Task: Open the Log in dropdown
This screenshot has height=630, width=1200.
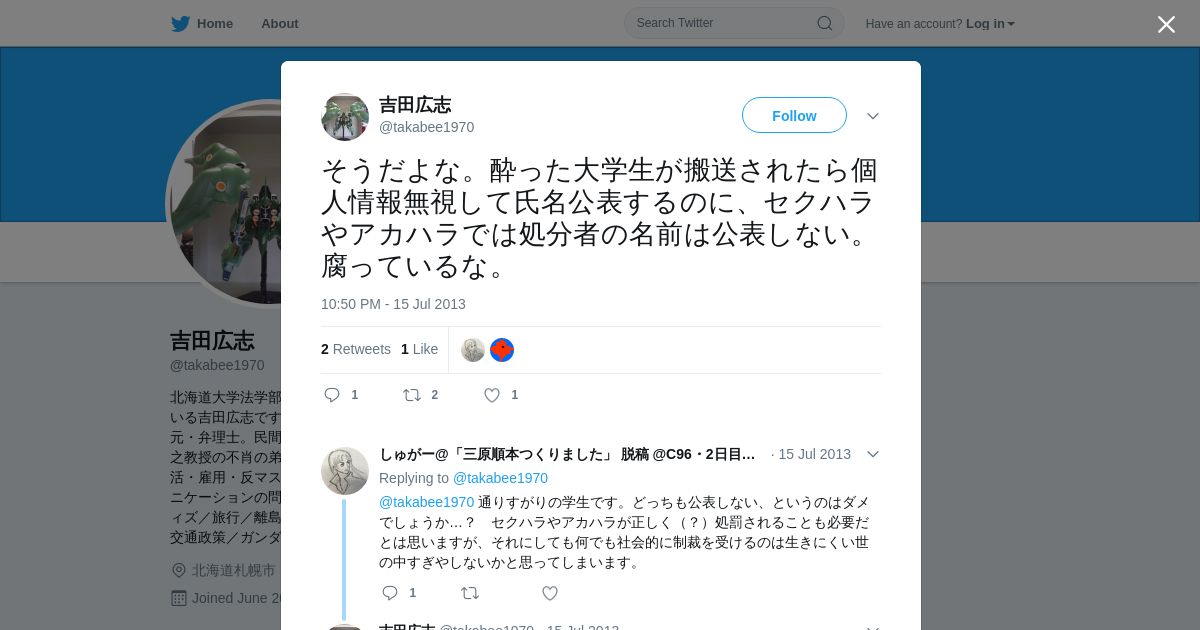Action: tap(990, 24)
